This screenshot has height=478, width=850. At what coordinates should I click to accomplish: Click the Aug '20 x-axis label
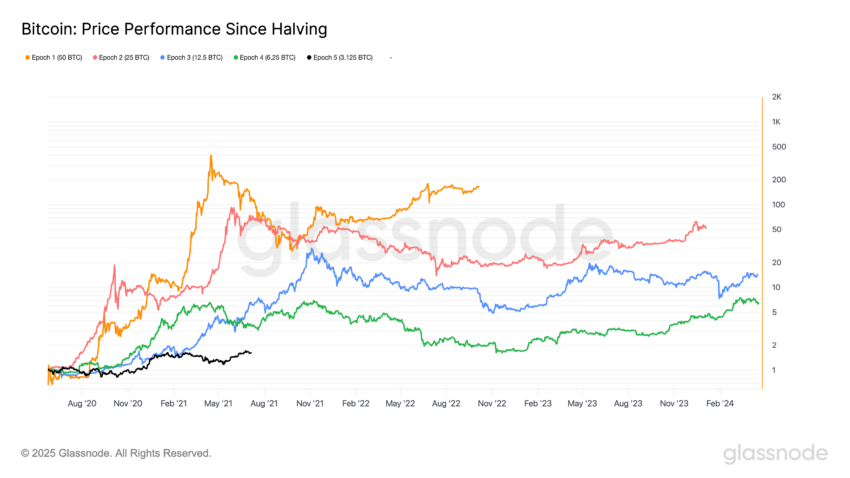[x=83, y=404]
